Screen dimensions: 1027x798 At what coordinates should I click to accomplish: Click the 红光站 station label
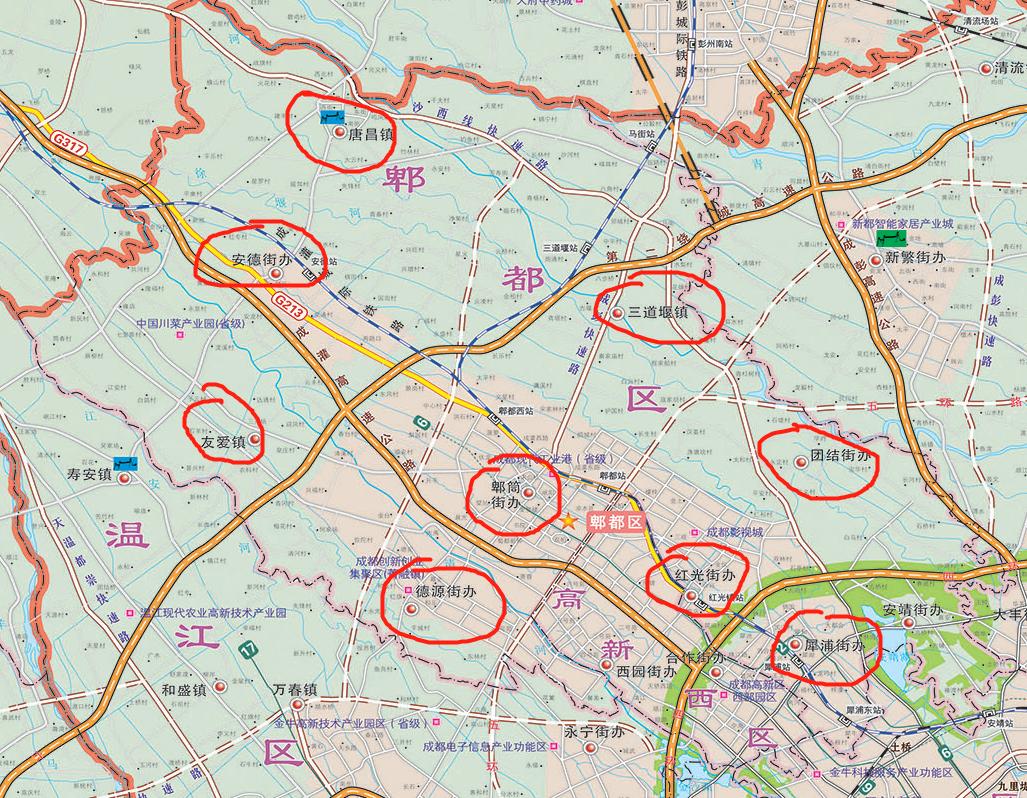[726, 598]
